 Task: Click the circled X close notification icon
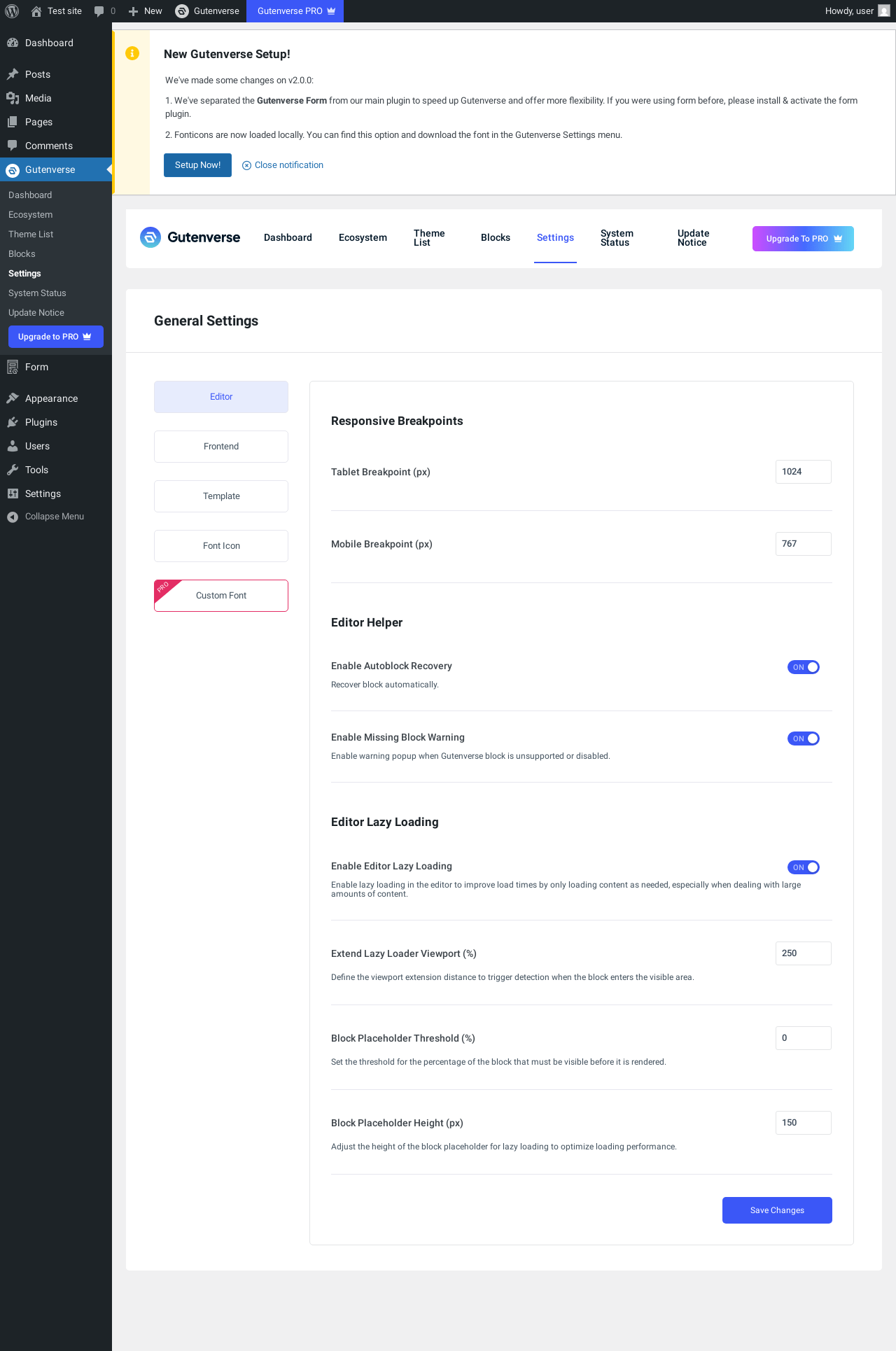(246, 165)
